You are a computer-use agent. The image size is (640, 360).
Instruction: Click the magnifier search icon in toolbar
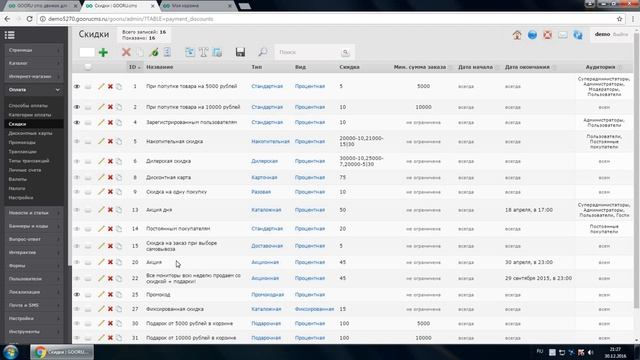coord(263,52)
